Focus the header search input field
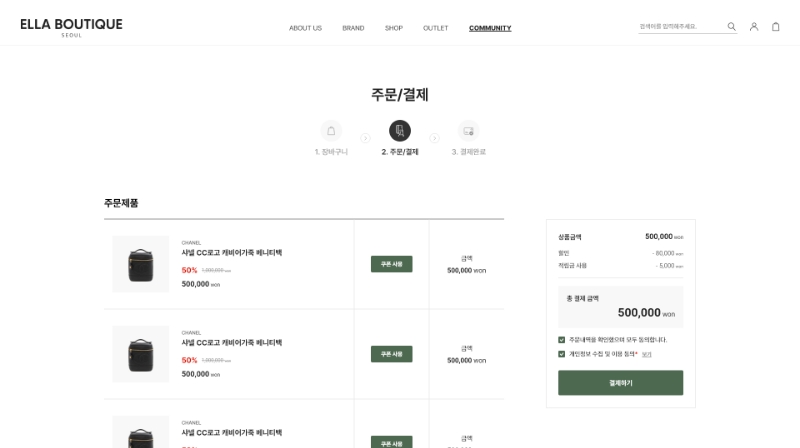800x448 pixels. click(681, 27)
